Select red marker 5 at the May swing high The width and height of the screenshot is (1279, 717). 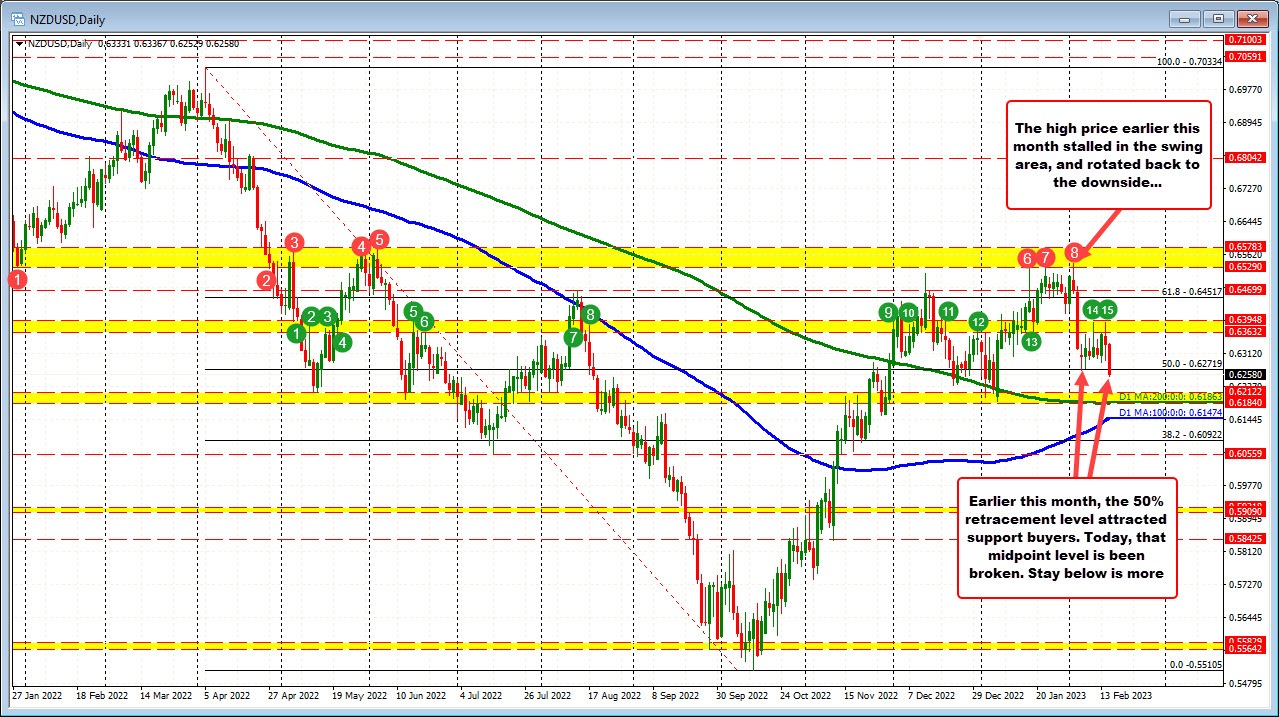click(378, 239)
